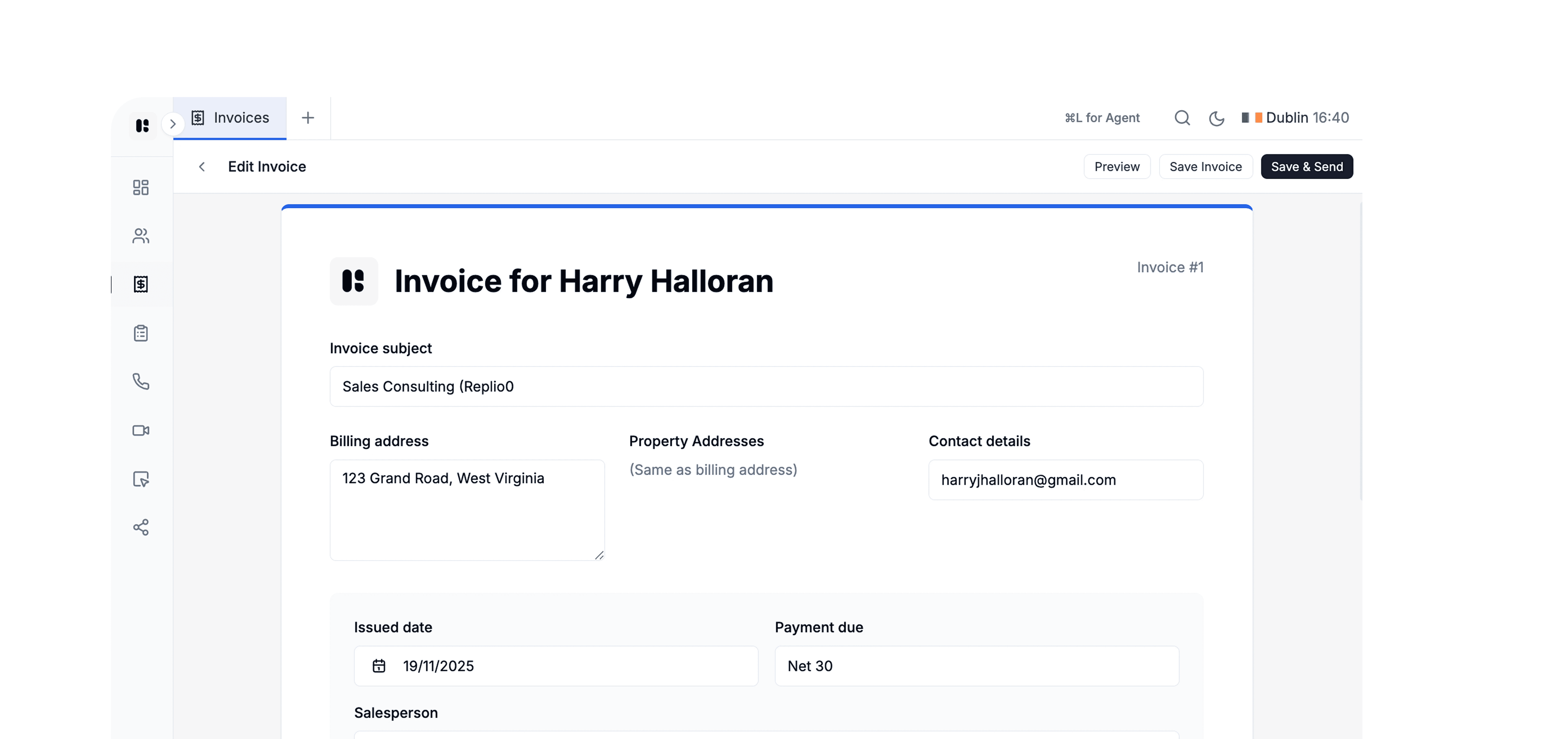Open the video camera icon in sidebar
The width and height of the screenshot is (1568, 739).
tap(141, 430)
